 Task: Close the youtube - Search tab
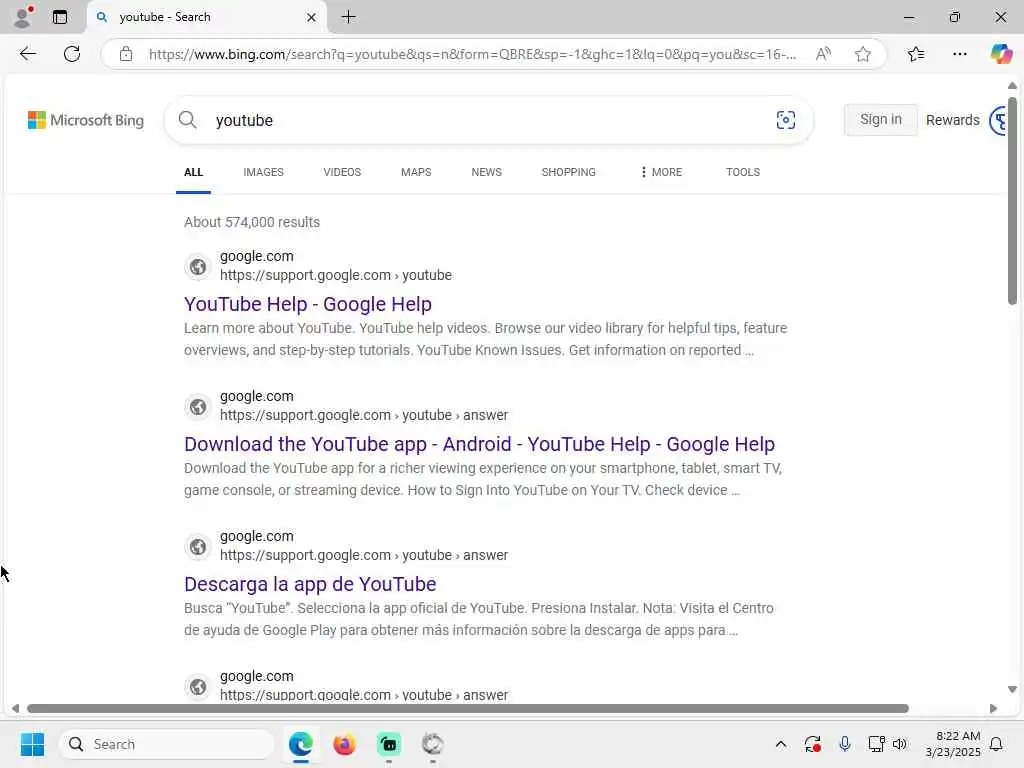click(x=312, y=18)
